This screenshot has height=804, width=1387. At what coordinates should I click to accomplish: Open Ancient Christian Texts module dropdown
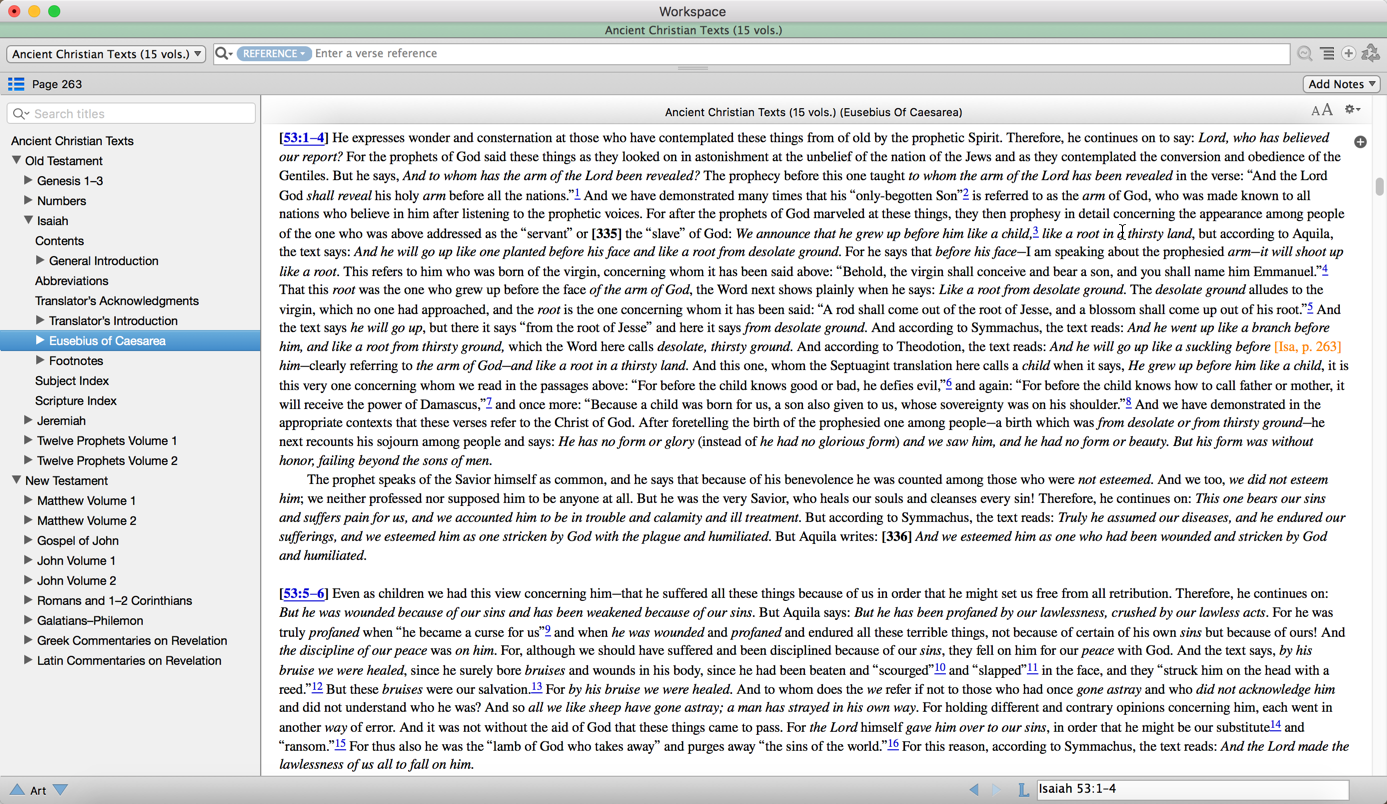click(x=106, y=54)
